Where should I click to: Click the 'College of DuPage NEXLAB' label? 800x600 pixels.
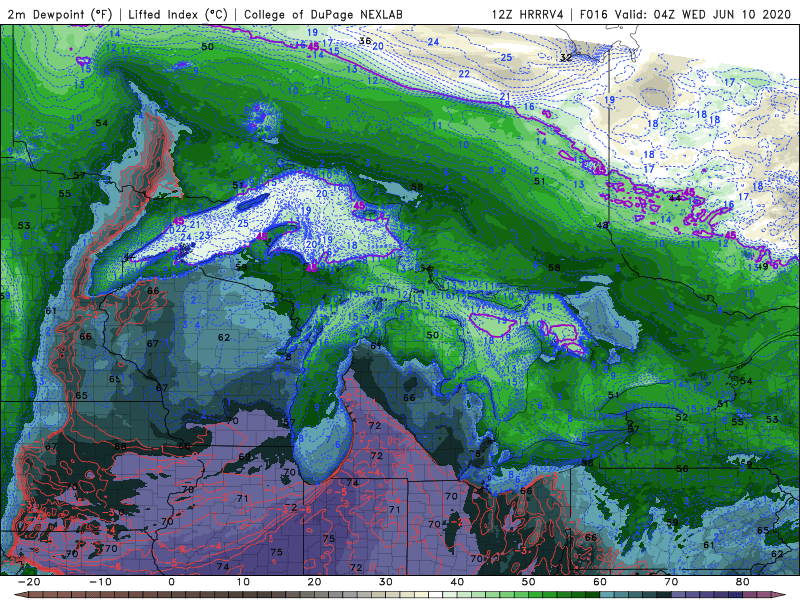point(323,14)
